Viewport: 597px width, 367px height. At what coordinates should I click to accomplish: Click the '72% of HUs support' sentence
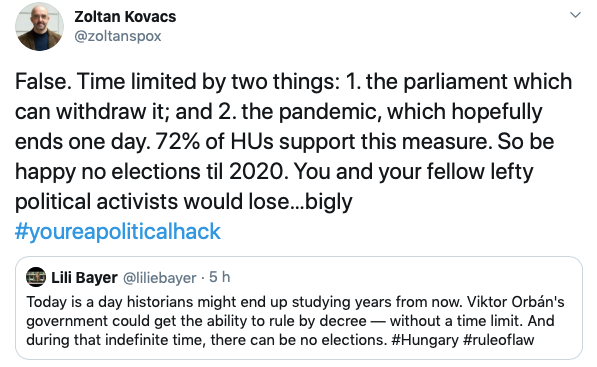[322, 141]
